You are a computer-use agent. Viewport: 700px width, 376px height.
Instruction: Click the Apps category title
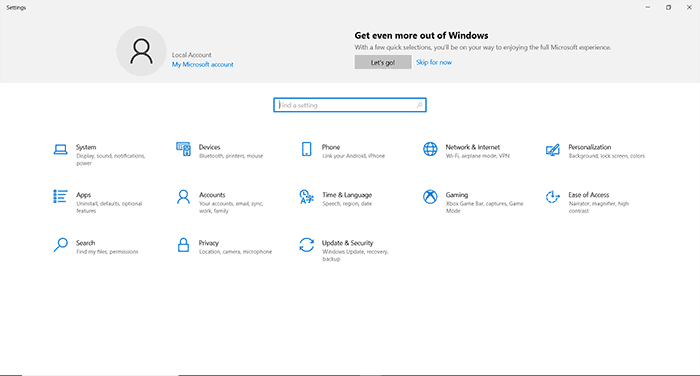[x=83, y=195]
